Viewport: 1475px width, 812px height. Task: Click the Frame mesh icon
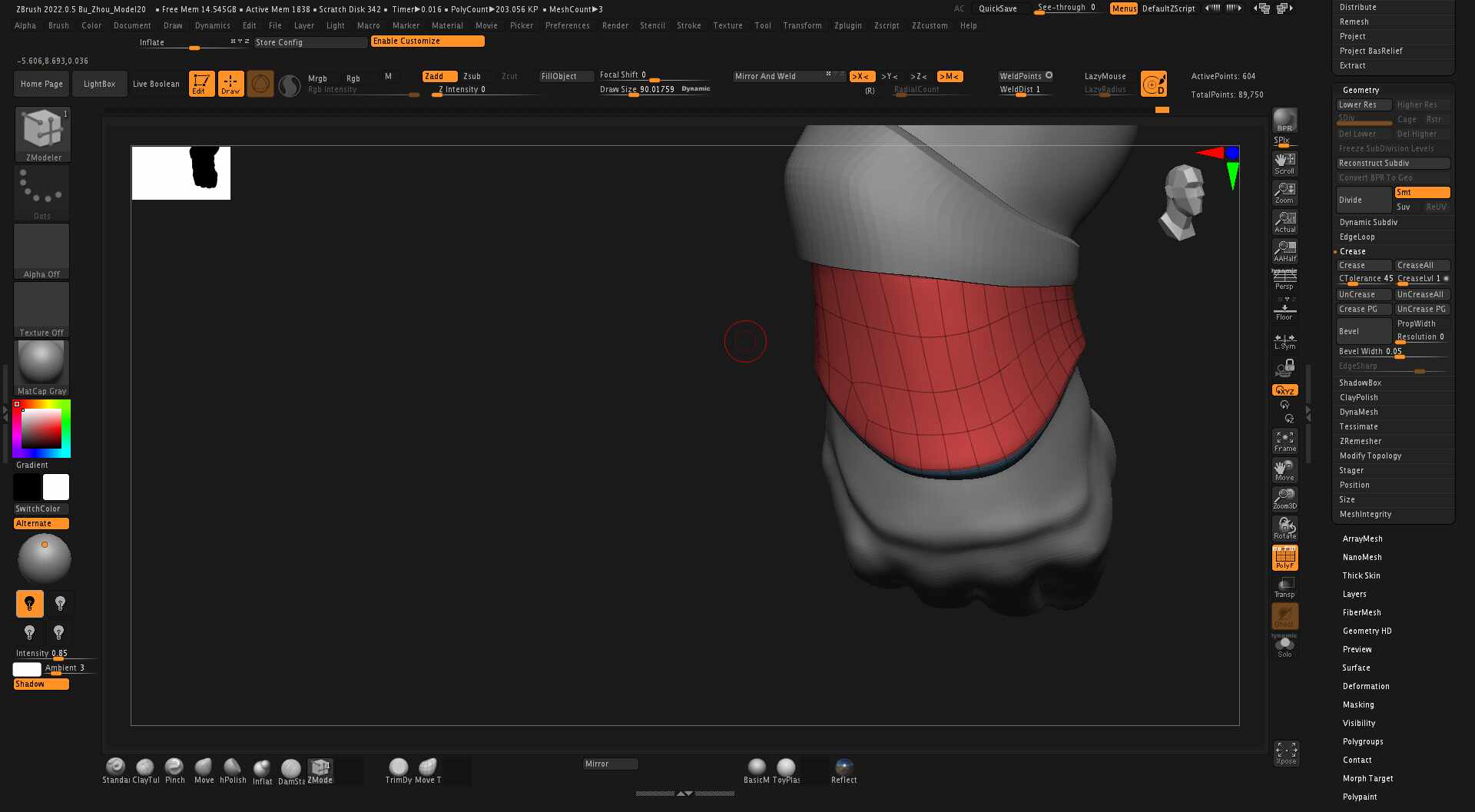point(1284,441)
